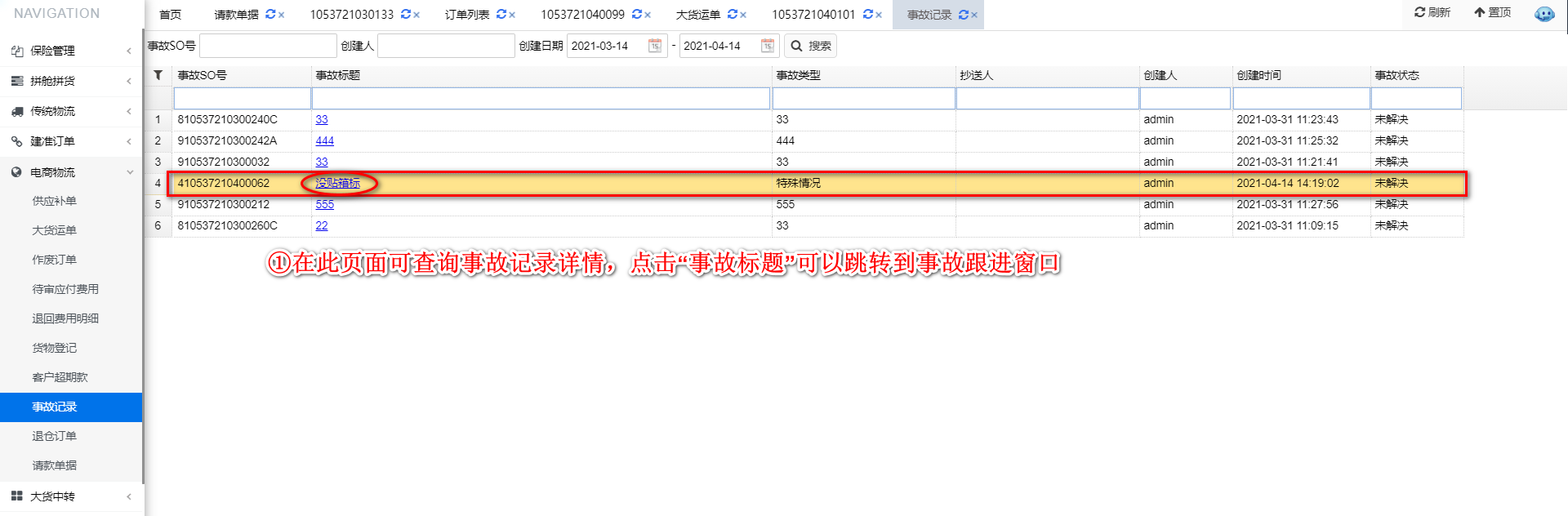Open the 没贴箱标 accident title link
The image size is (1568, 516).
tap(337, 183)
